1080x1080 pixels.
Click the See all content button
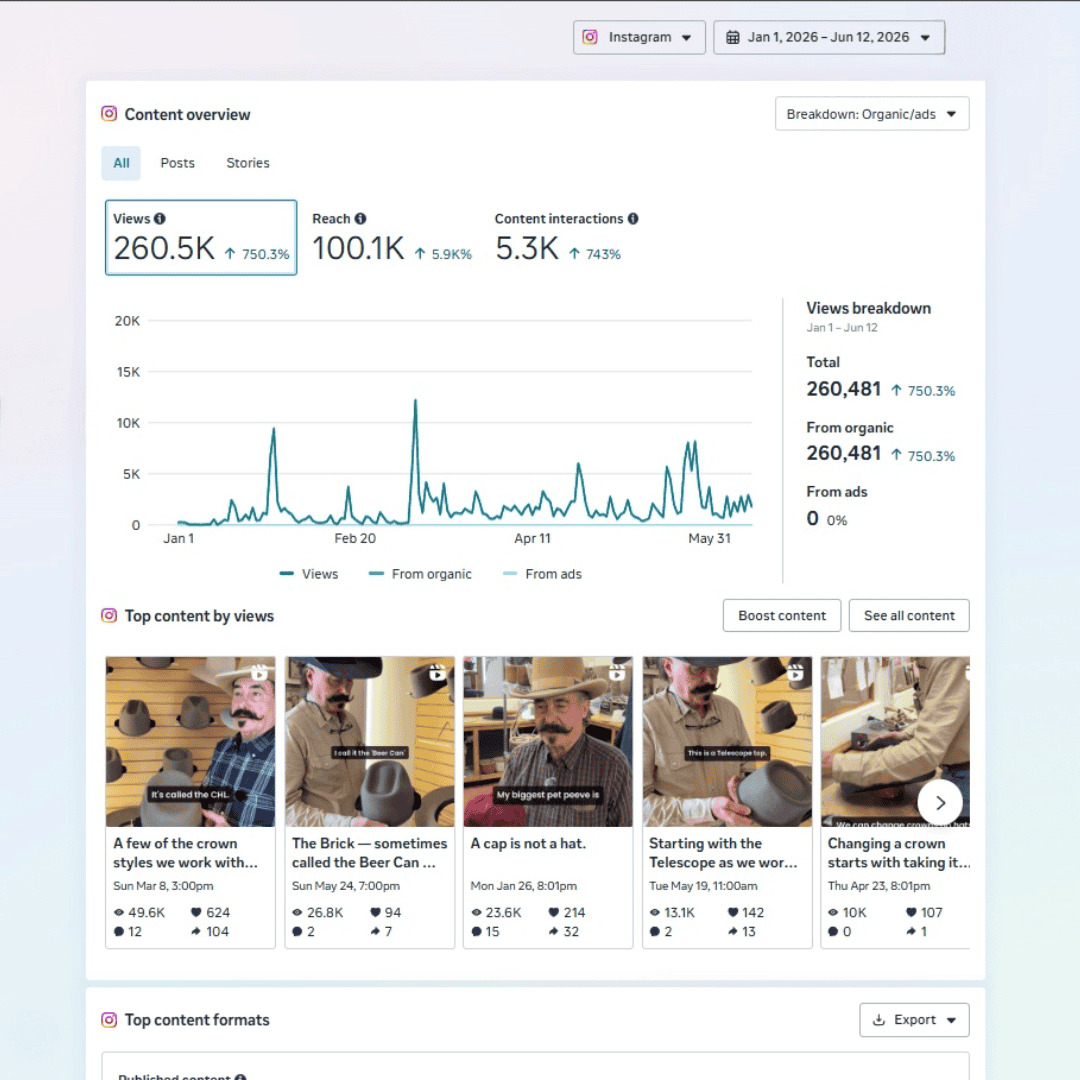[909, 615]
